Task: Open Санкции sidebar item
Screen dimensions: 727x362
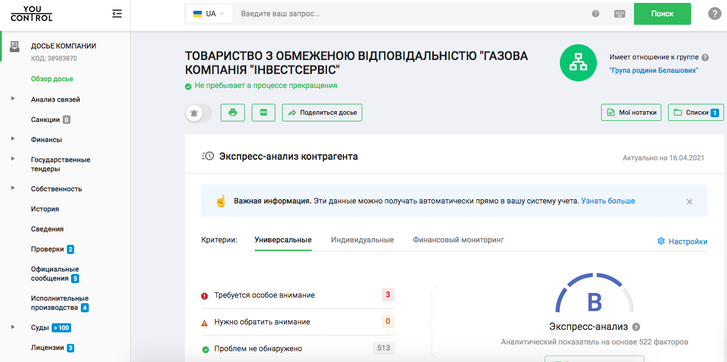Action: (x=45, y=120)
